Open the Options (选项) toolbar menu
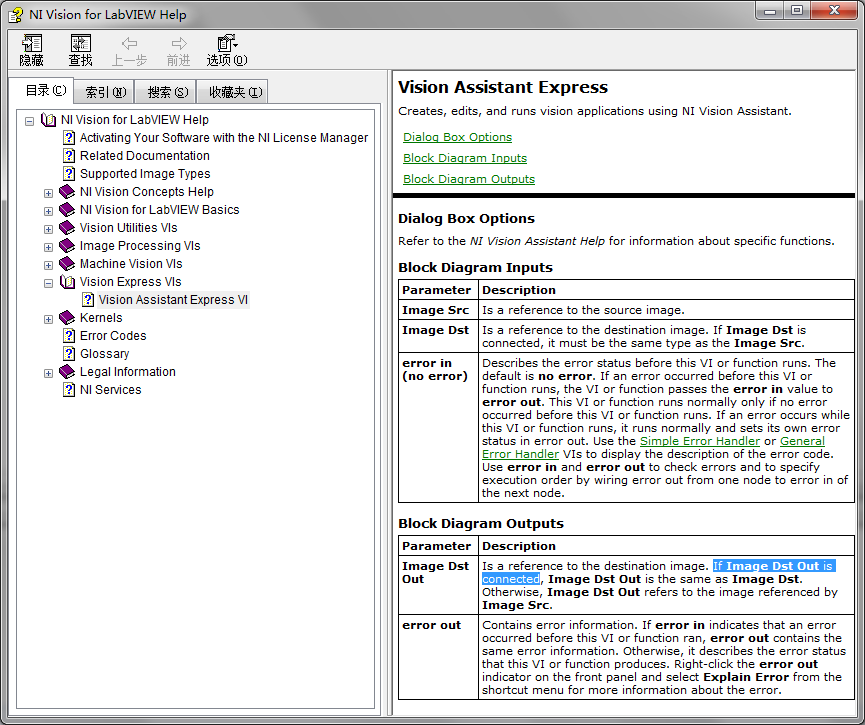This screenshot has height=725, width=865. tap(227, 50)
